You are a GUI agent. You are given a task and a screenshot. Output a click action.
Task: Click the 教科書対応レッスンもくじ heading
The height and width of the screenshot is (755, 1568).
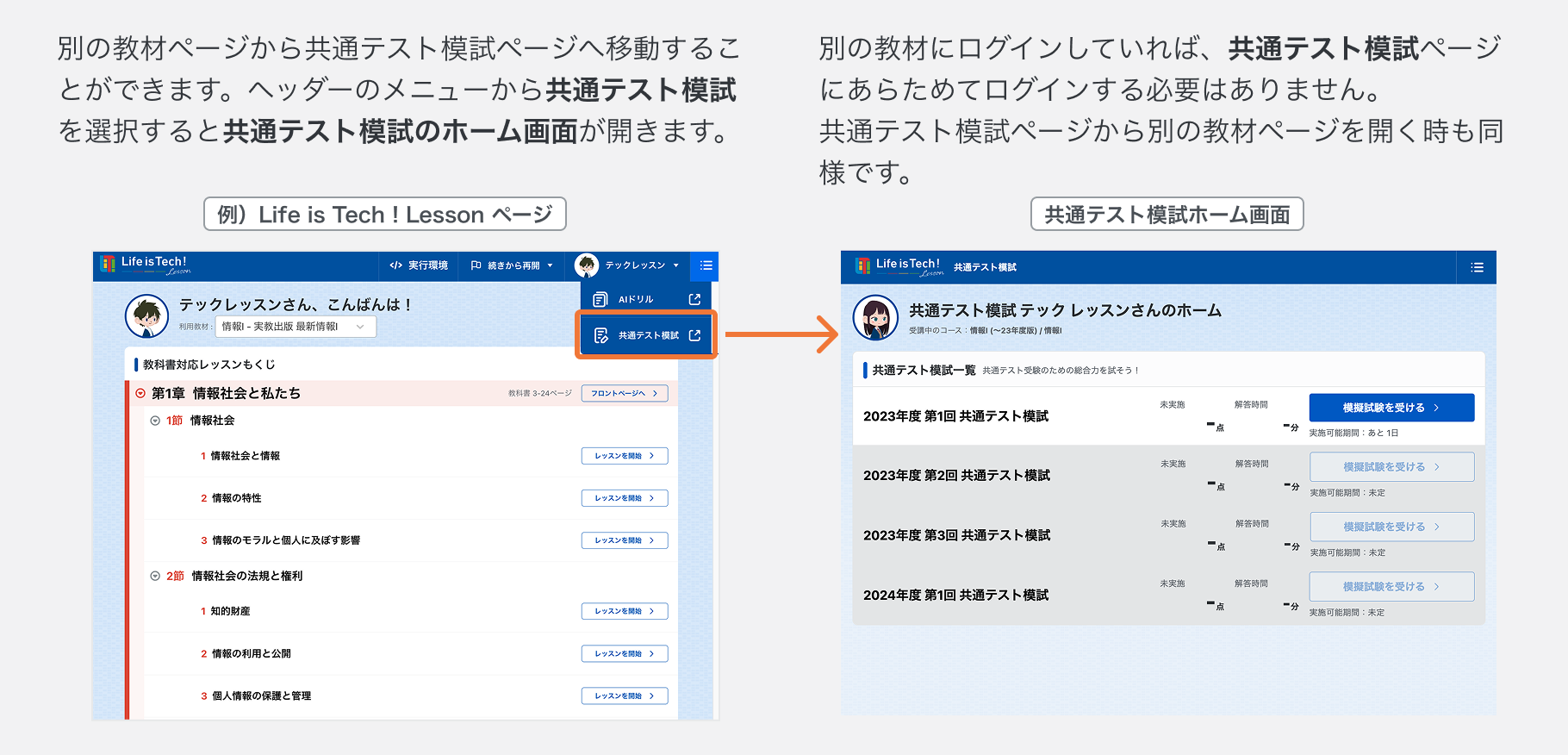coord(209,365)
